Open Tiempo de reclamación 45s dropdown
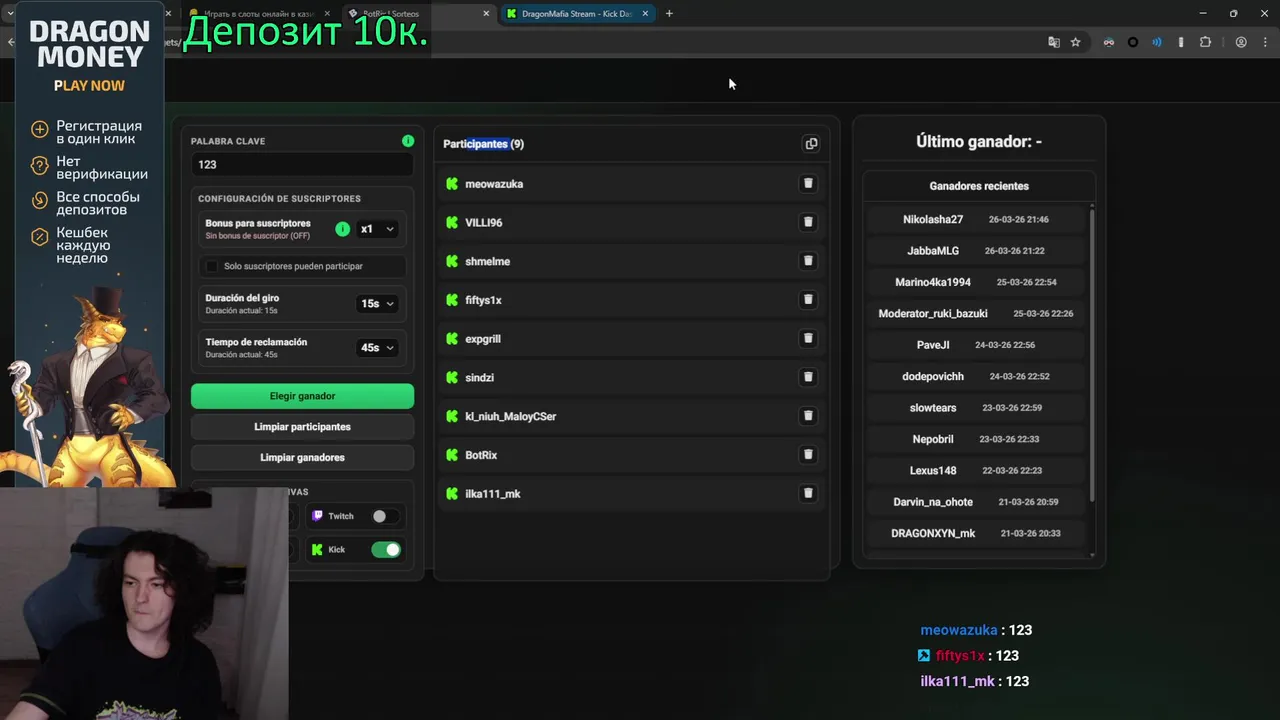The image size is (1280, 720). (x=377, y=347)
